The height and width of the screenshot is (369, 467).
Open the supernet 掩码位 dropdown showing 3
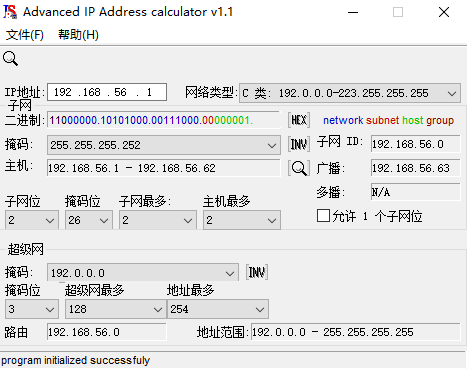pyautogui.click(x=32, y=309)
